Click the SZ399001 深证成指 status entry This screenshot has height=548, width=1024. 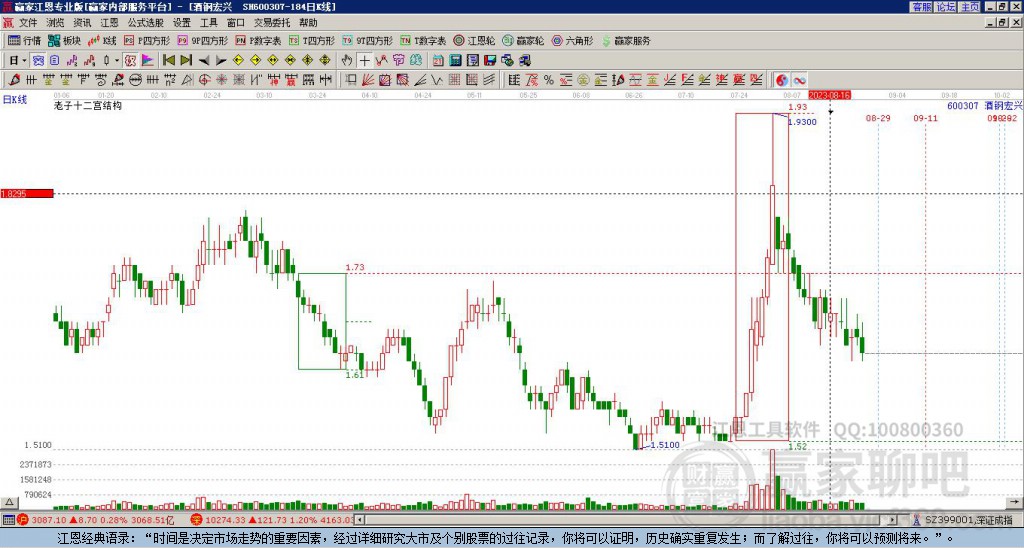[968, 520]
